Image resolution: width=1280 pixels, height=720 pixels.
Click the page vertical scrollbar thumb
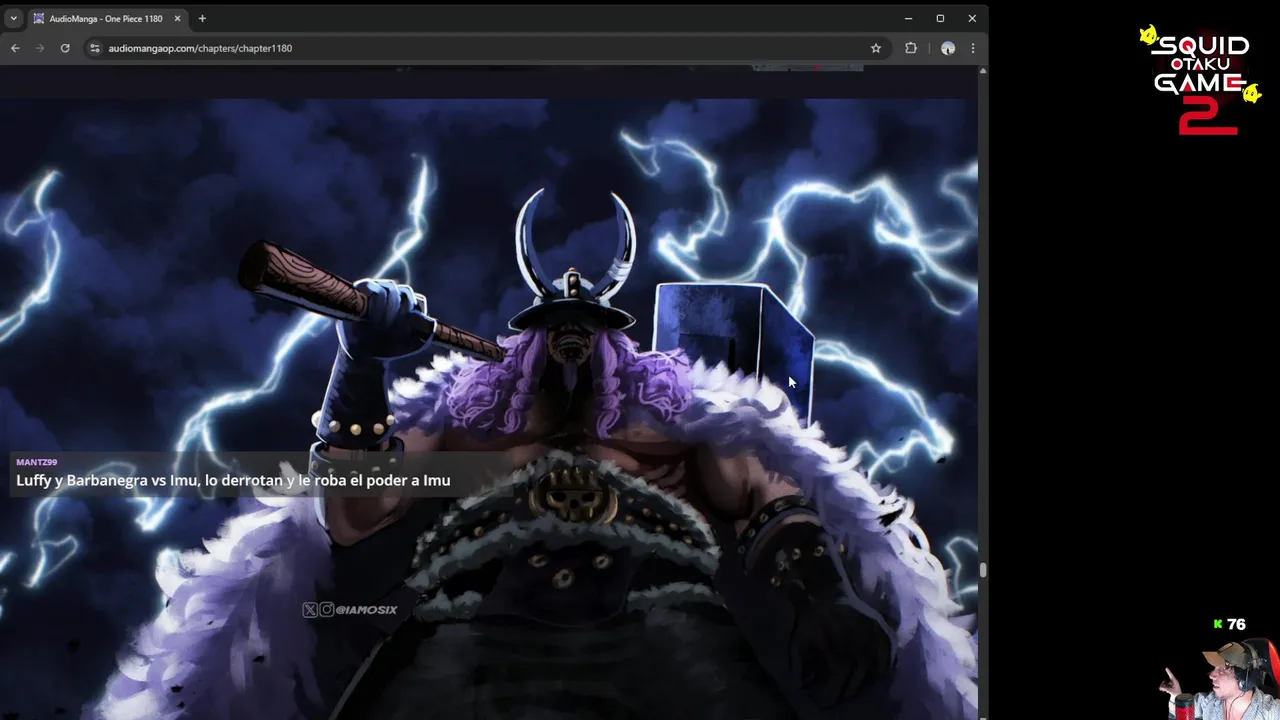[983, 570]
